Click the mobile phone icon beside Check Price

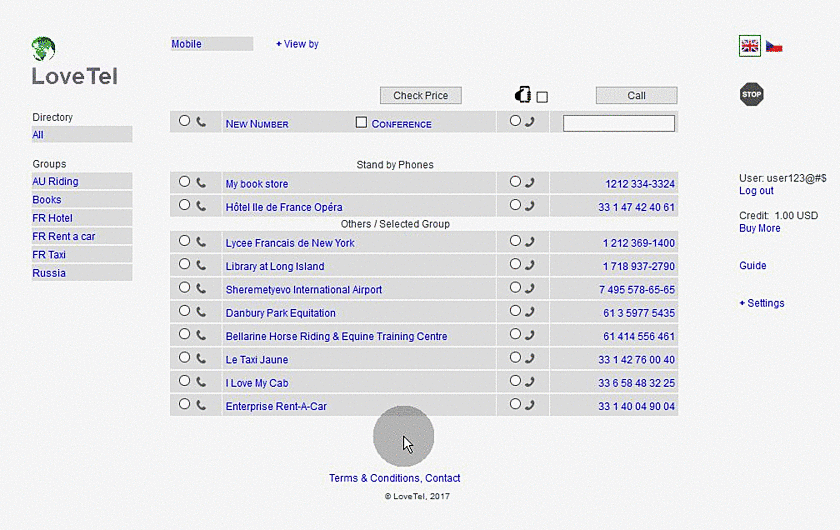point(521,96)
